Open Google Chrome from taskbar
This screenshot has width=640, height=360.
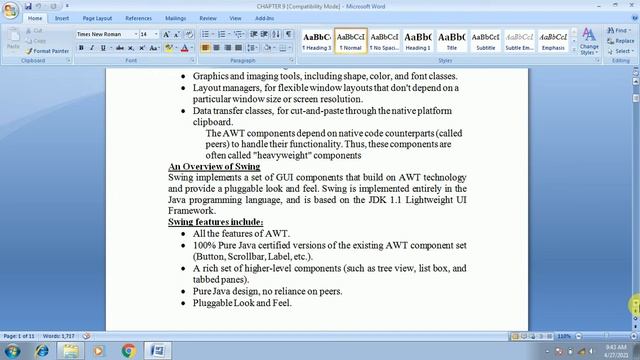pos(129,351)
